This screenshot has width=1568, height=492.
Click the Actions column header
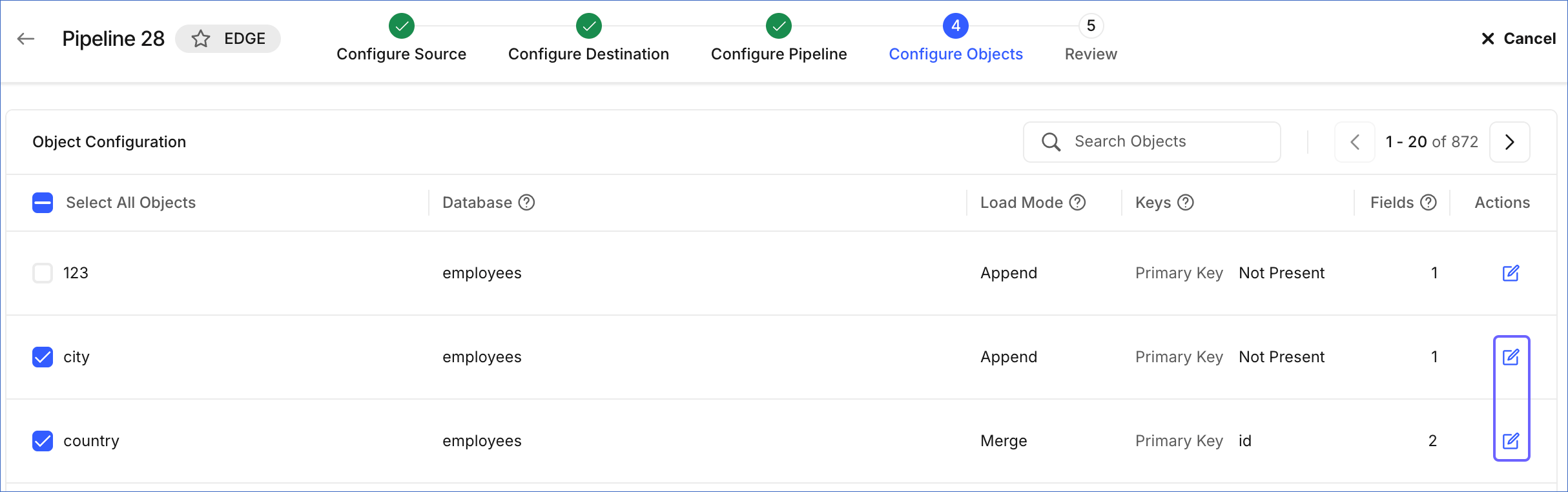pyautogui.click(x=1502, y=203)
